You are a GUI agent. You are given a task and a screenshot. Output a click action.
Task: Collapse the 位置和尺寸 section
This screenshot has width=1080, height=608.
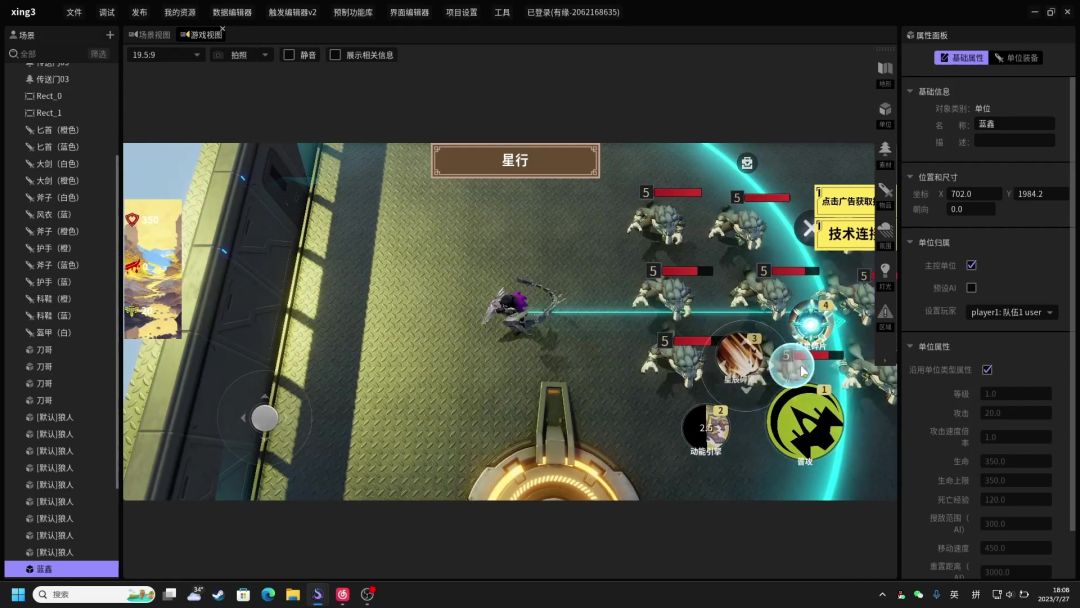coord(910,177)
